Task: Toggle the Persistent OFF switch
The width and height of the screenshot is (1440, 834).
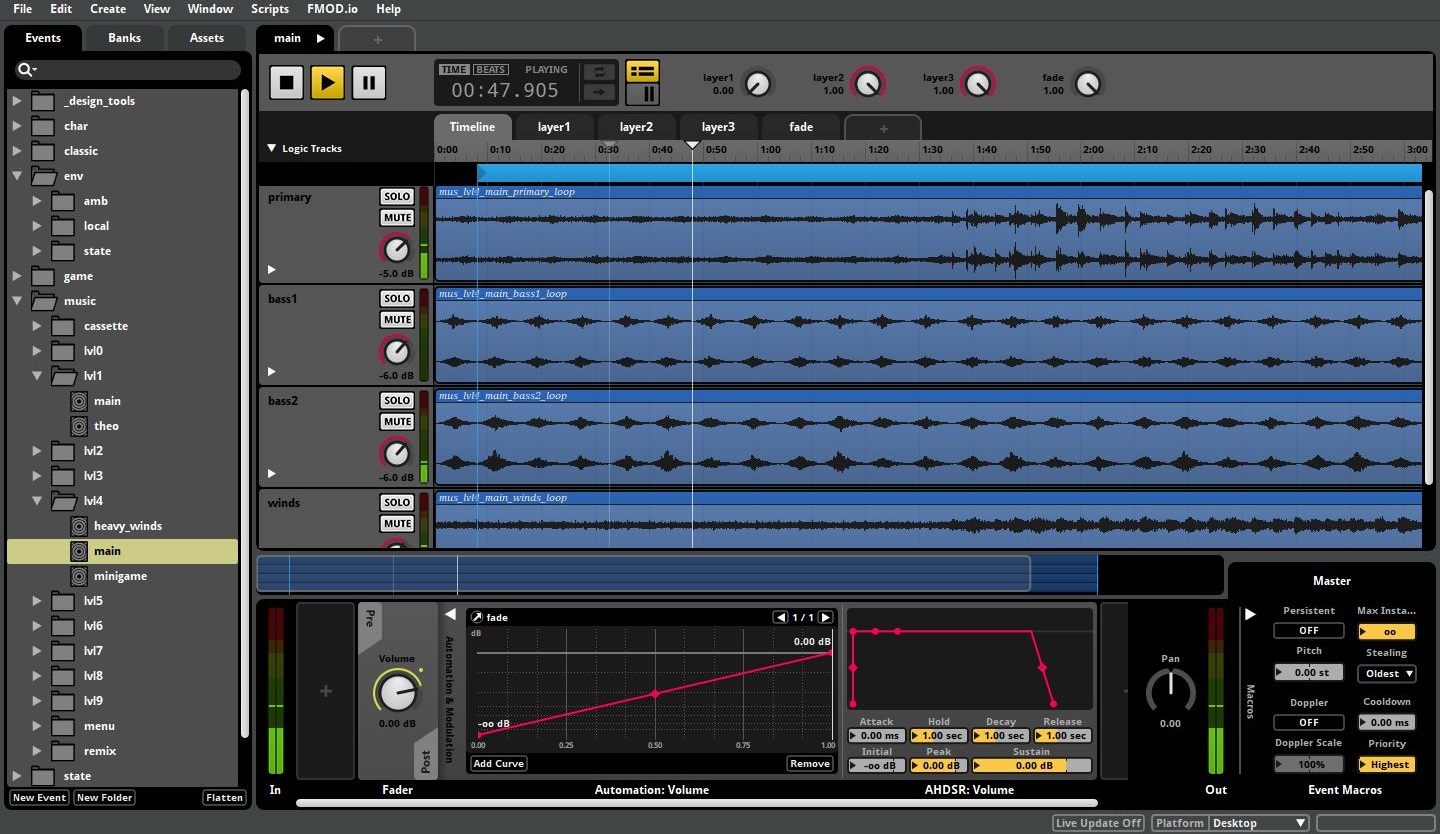Action: point(1308,631)
